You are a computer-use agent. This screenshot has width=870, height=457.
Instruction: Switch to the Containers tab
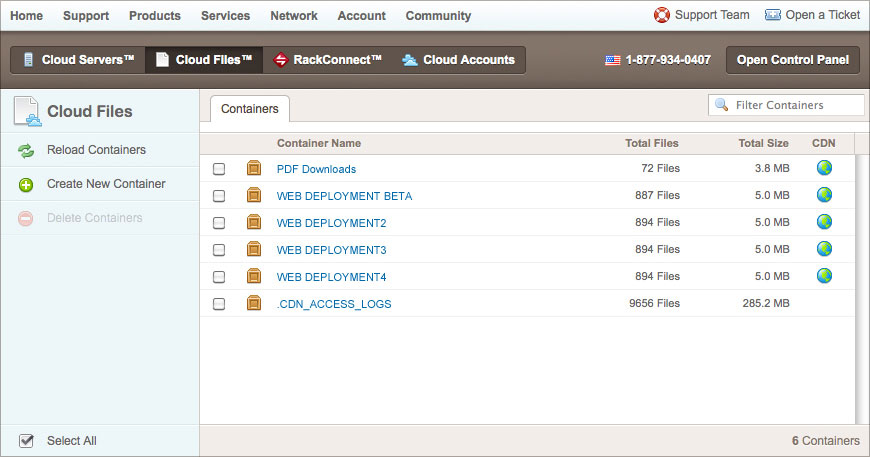coord(250,109)
